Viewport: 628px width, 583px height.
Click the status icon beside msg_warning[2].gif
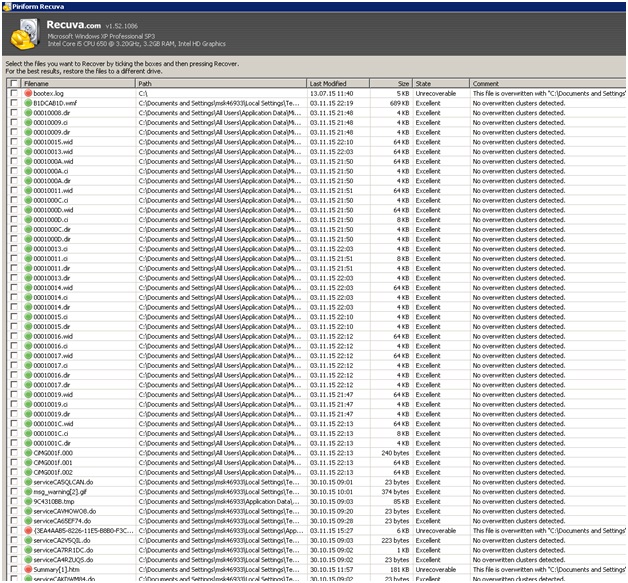[28, 492]
